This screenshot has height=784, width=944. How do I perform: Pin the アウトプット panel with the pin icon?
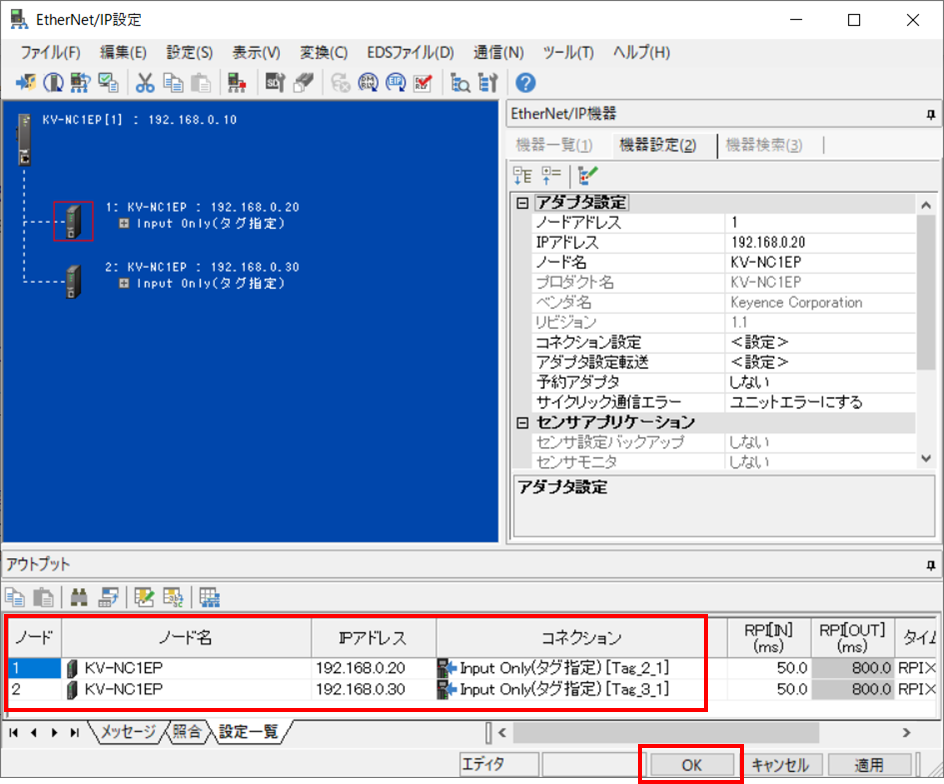click(931, 563)
